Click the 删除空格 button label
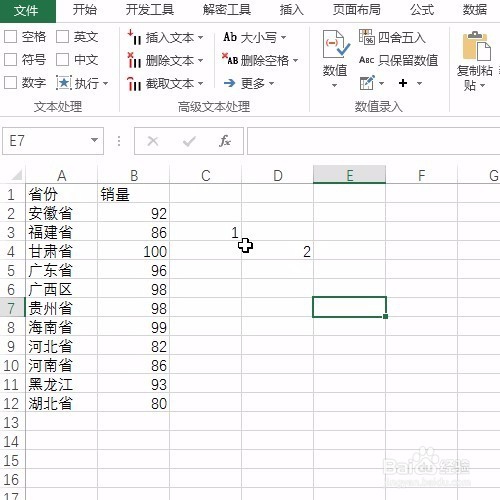Viewport: 500px width, 500px height. 265,60
